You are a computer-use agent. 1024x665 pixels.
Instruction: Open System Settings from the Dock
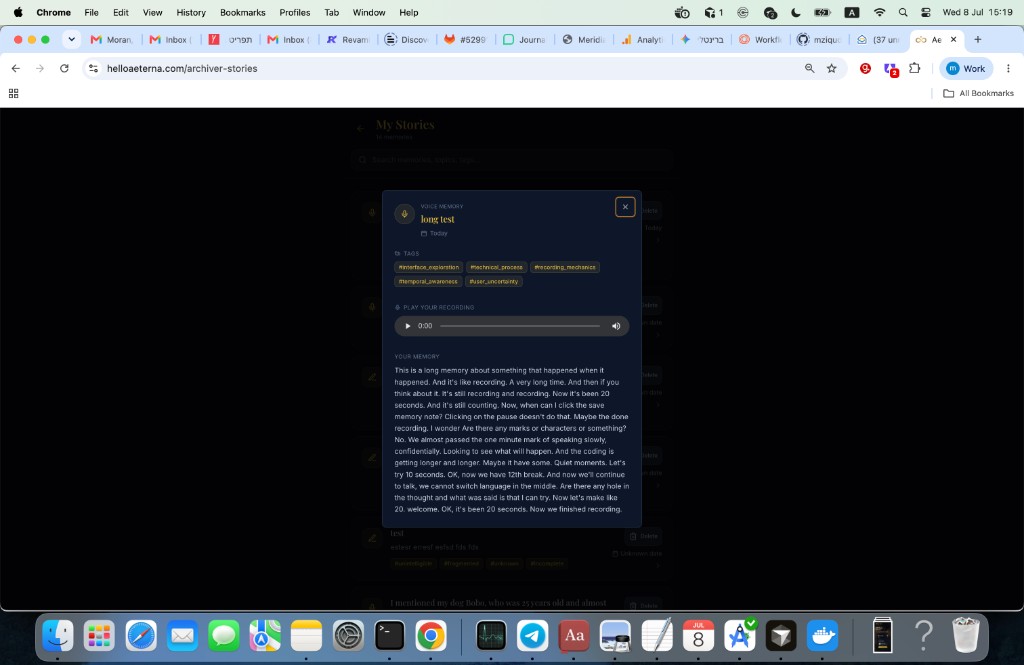[x=348, y=636]
